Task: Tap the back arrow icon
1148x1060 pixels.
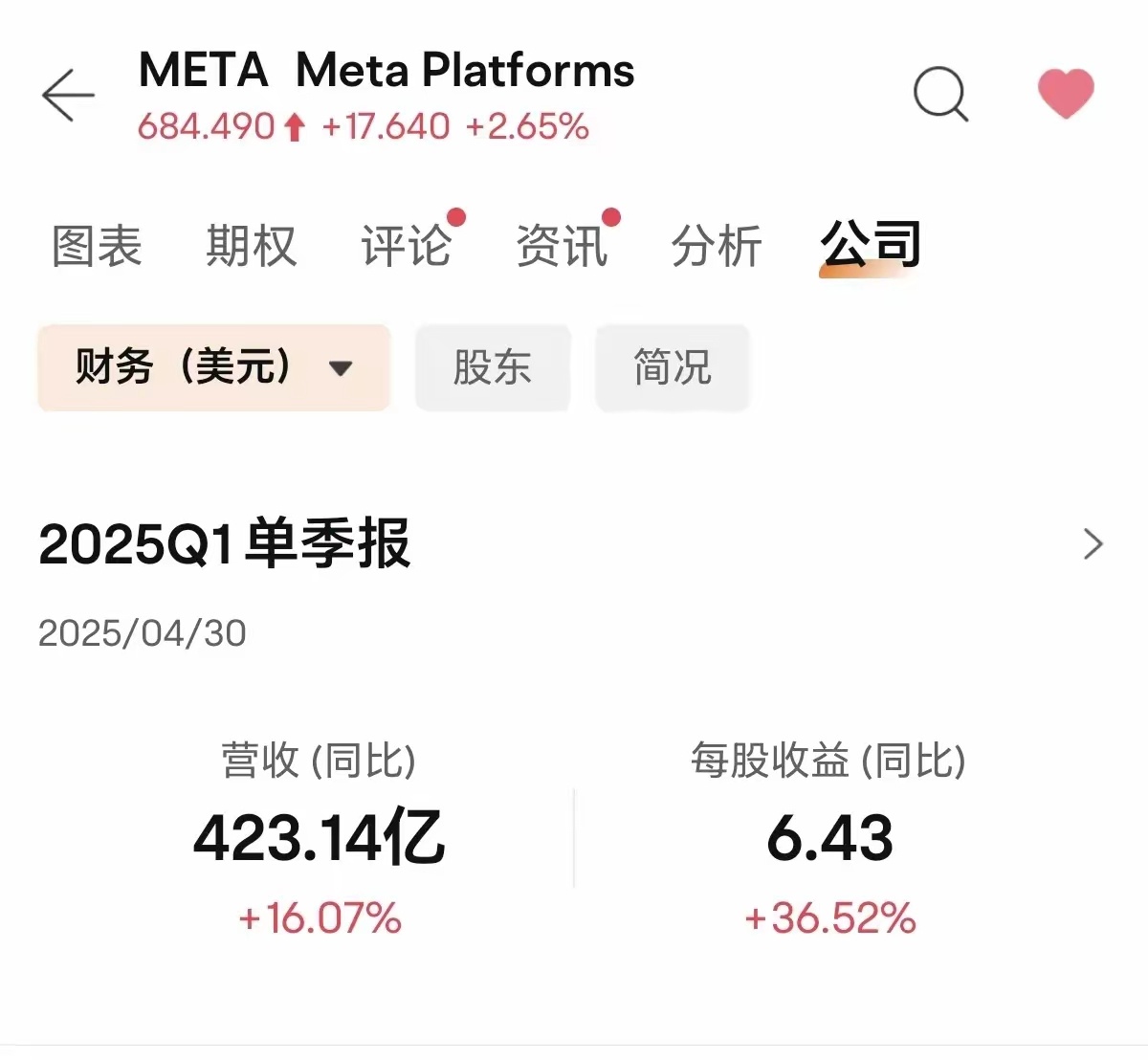Action: (x=68, y=95)
